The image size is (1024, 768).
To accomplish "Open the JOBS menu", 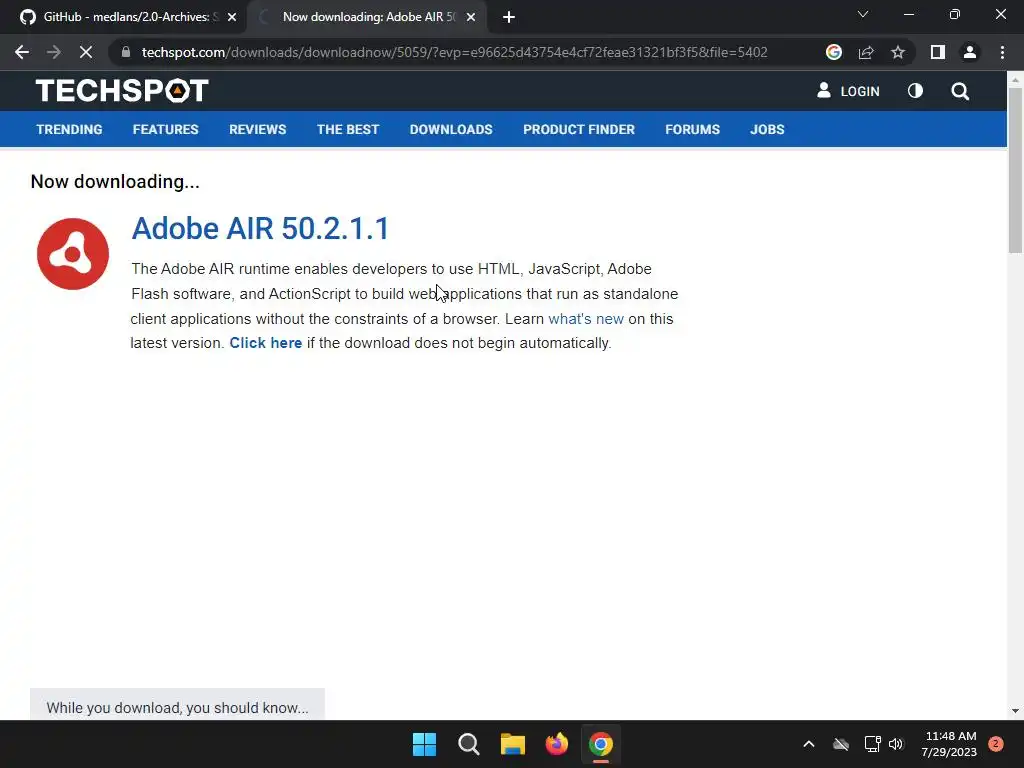I will pyautogui.click(x=767, y=129).
